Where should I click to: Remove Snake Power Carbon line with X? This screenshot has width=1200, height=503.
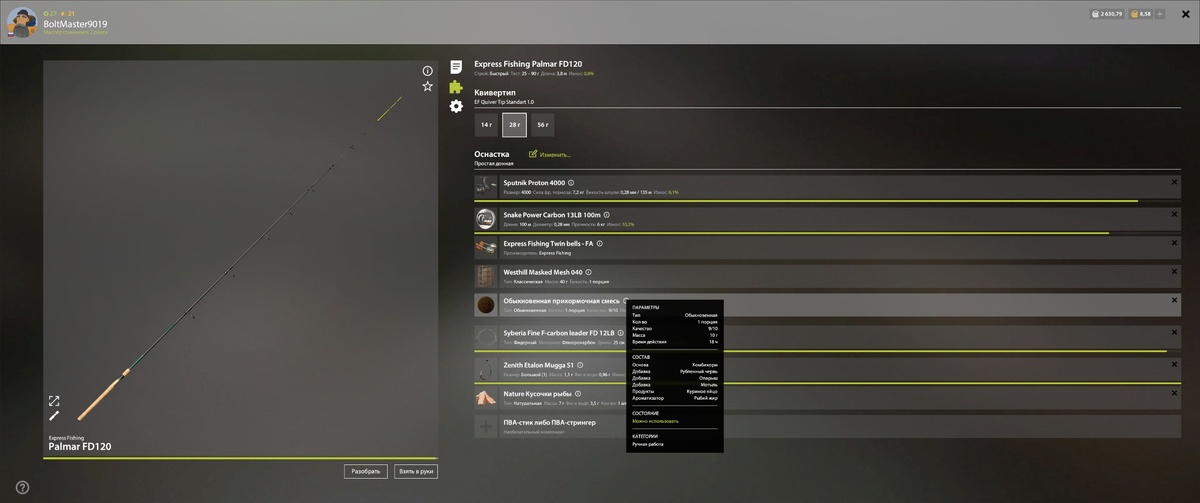[x=1174, y=213]
